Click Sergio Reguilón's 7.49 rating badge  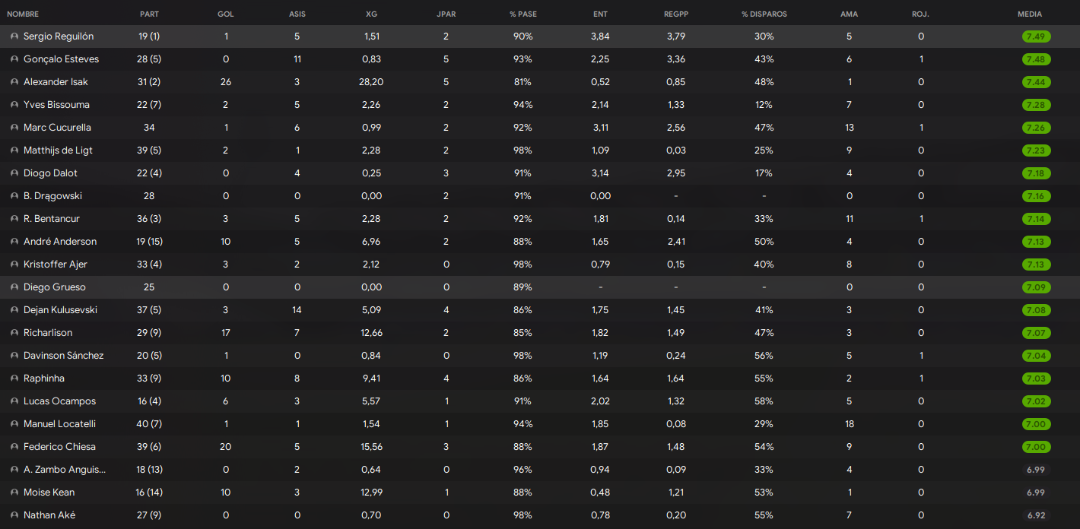pos(1036,37)
